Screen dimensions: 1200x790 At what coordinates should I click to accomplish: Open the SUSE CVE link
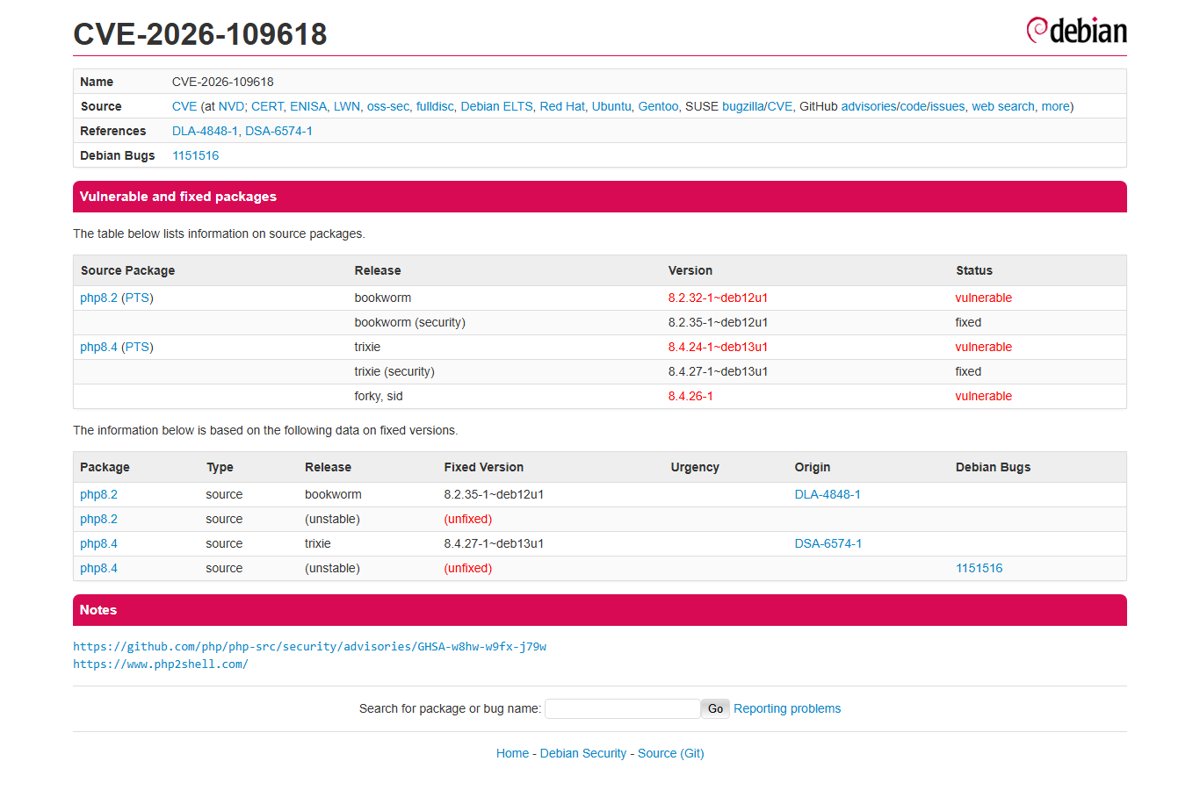tap(780, 106)
